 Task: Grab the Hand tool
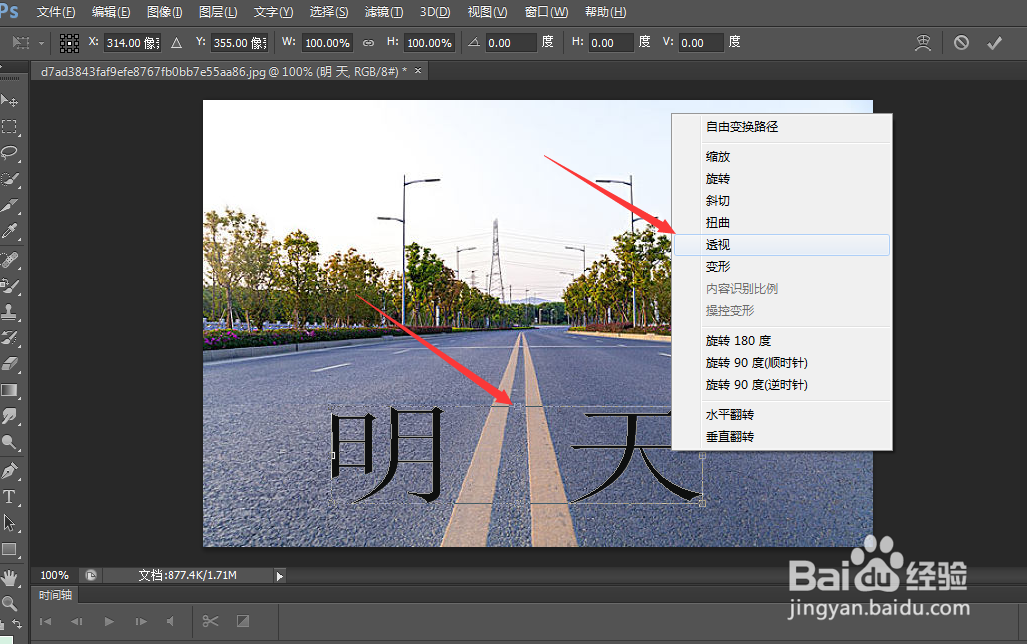pos(11,576)
